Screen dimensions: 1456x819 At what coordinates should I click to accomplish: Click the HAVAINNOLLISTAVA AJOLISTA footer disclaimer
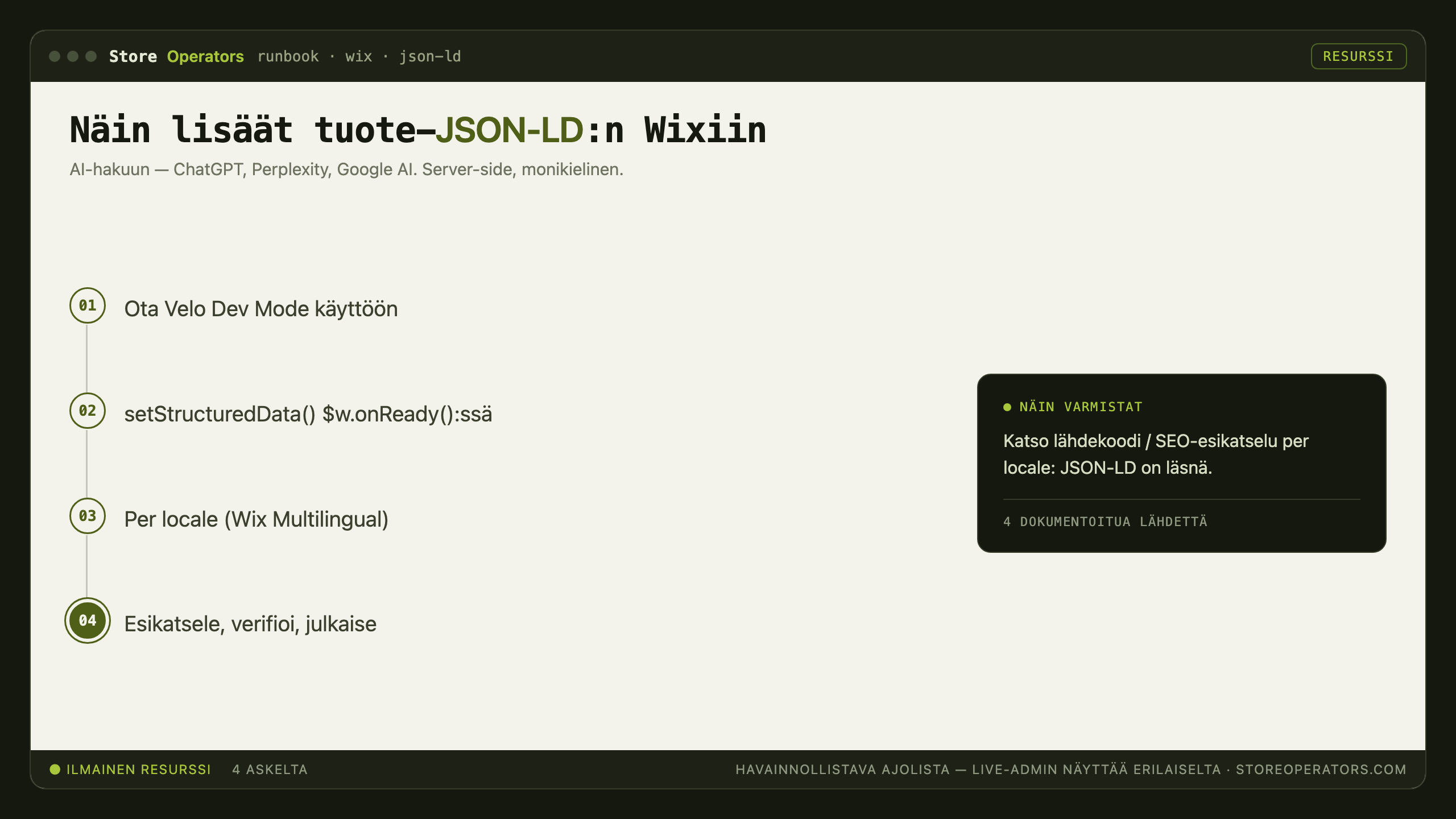[x=1071, y=770]
